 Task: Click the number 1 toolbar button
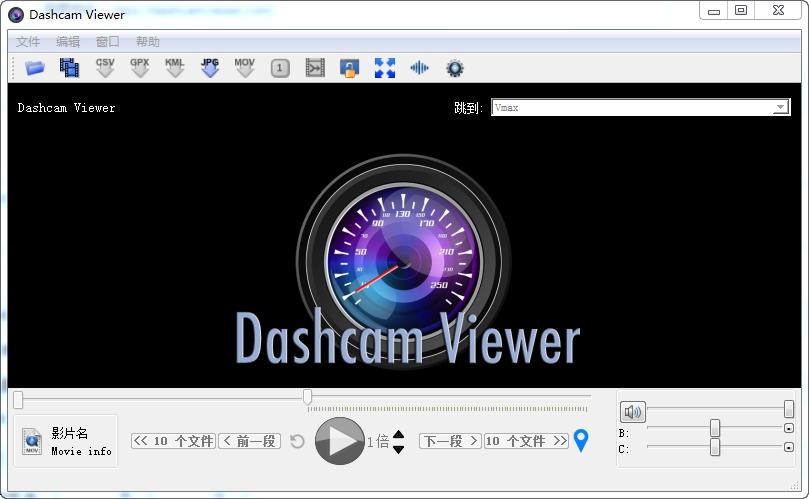pyautogui.click(x=280, y=68)
